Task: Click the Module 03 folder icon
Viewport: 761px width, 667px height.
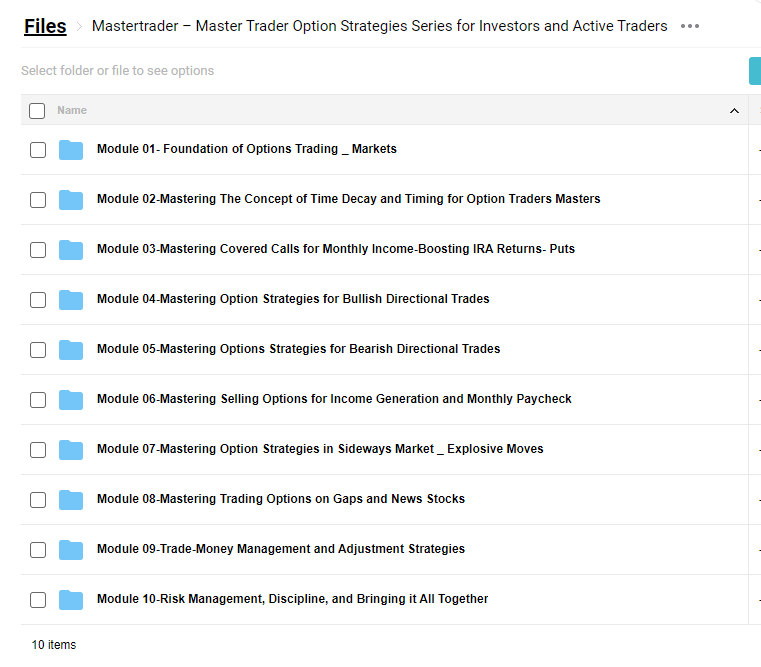Action: click(x=71, y=250)
